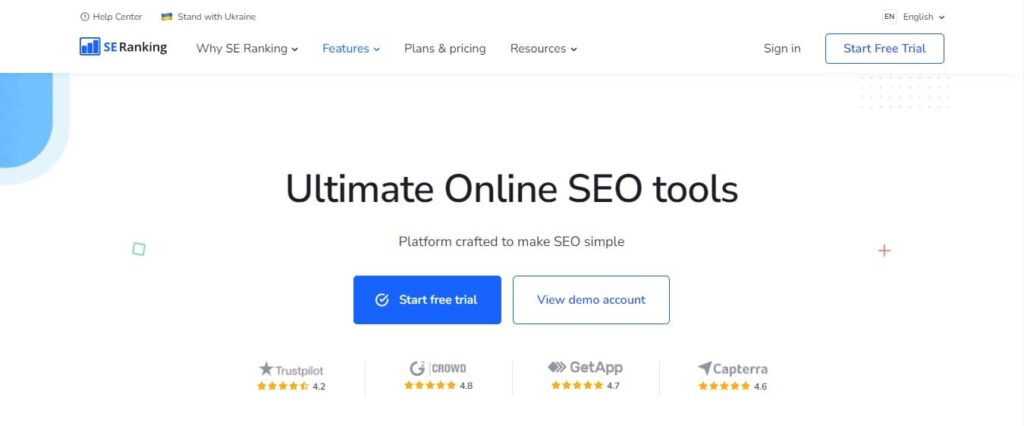Open the Resources dropdown menu
This screenshot has width=1024, height=426.
543,48
